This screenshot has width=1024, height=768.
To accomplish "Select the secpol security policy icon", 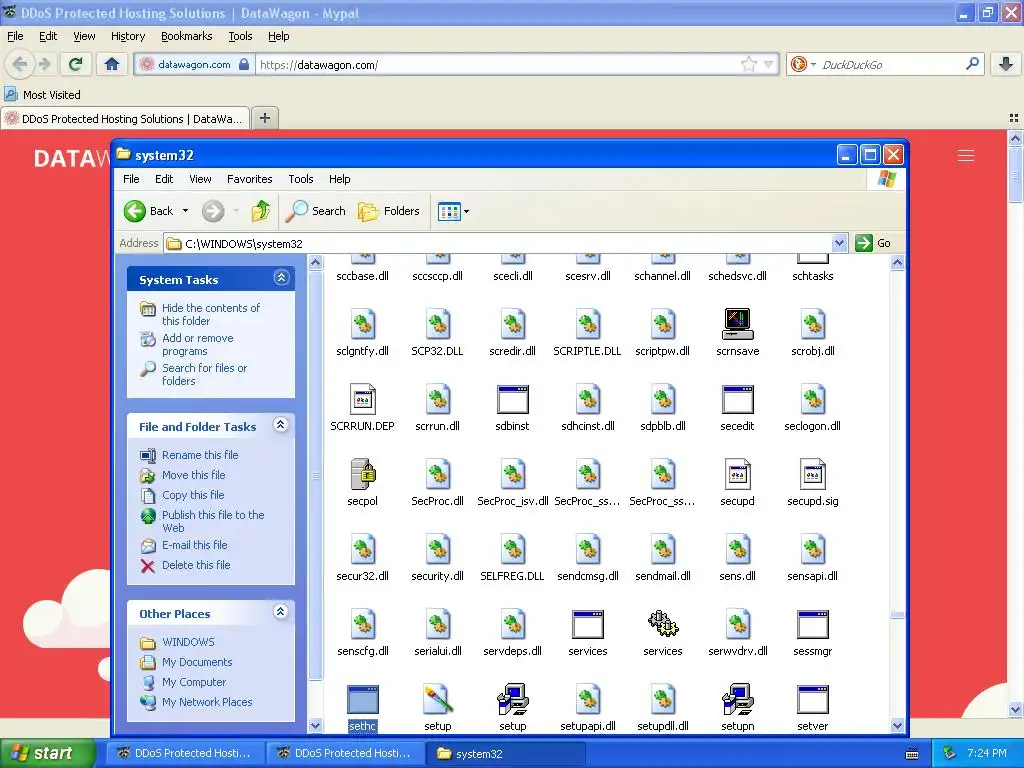I will 362,474.
